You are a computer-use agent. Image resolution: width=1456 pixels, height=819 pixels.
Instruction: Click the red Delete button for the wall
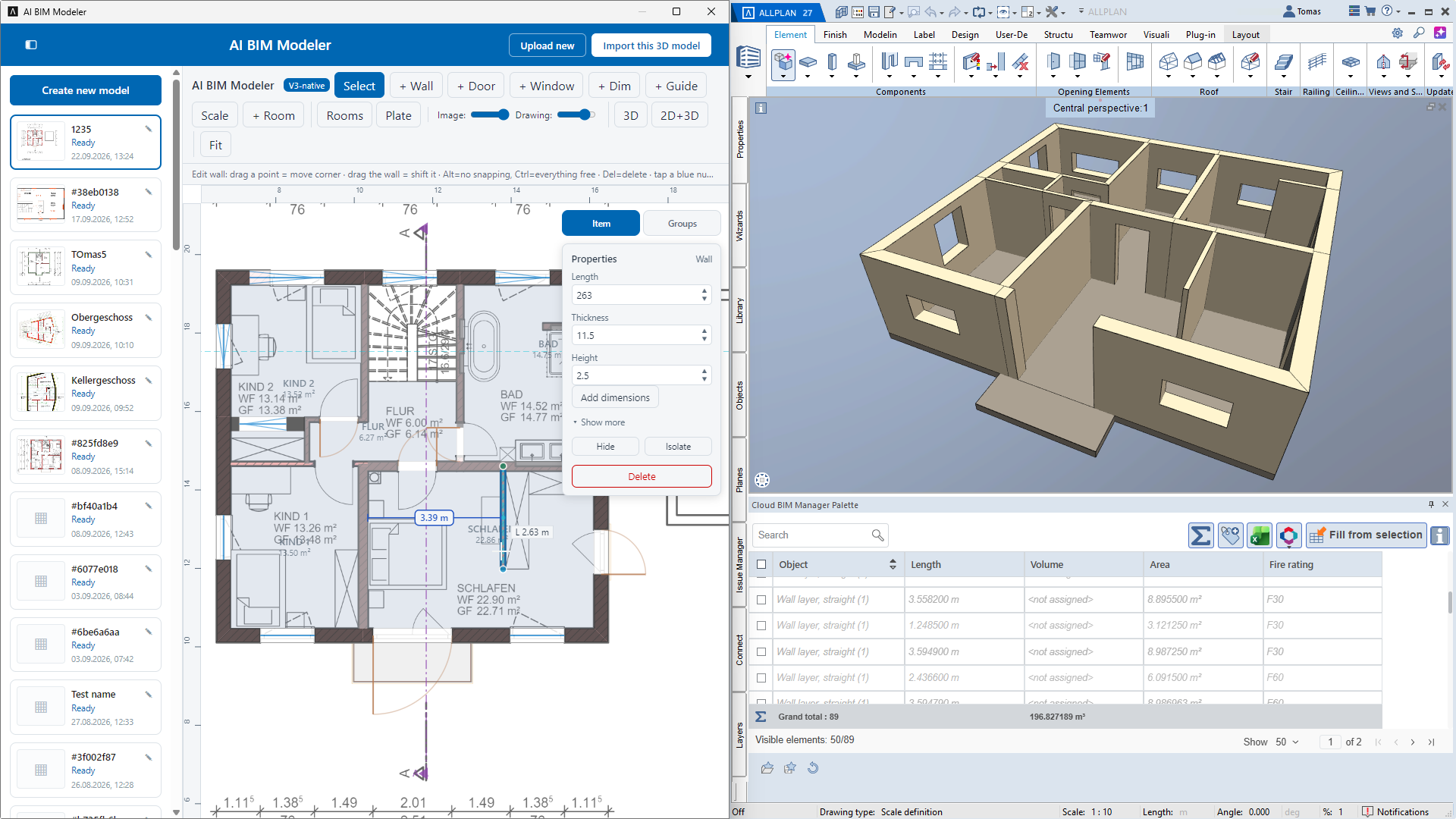point(642,476)
